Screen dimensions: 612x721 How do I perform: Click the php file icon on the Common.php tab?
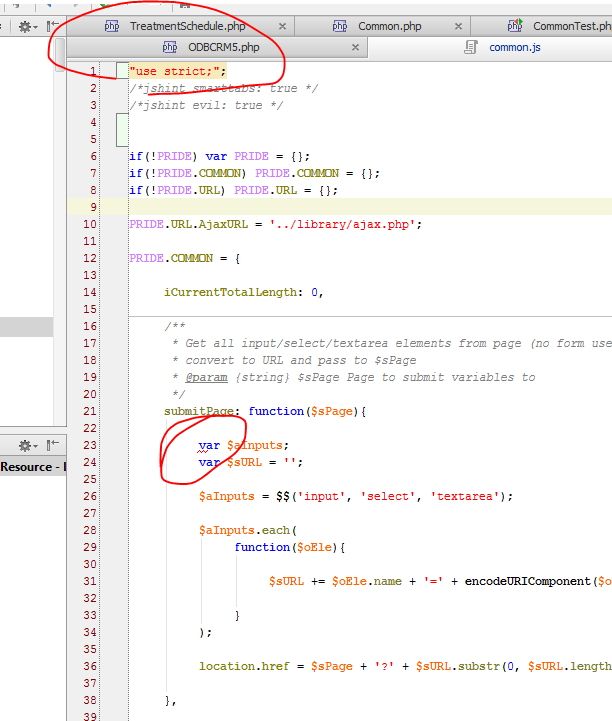tap(340, 26)
